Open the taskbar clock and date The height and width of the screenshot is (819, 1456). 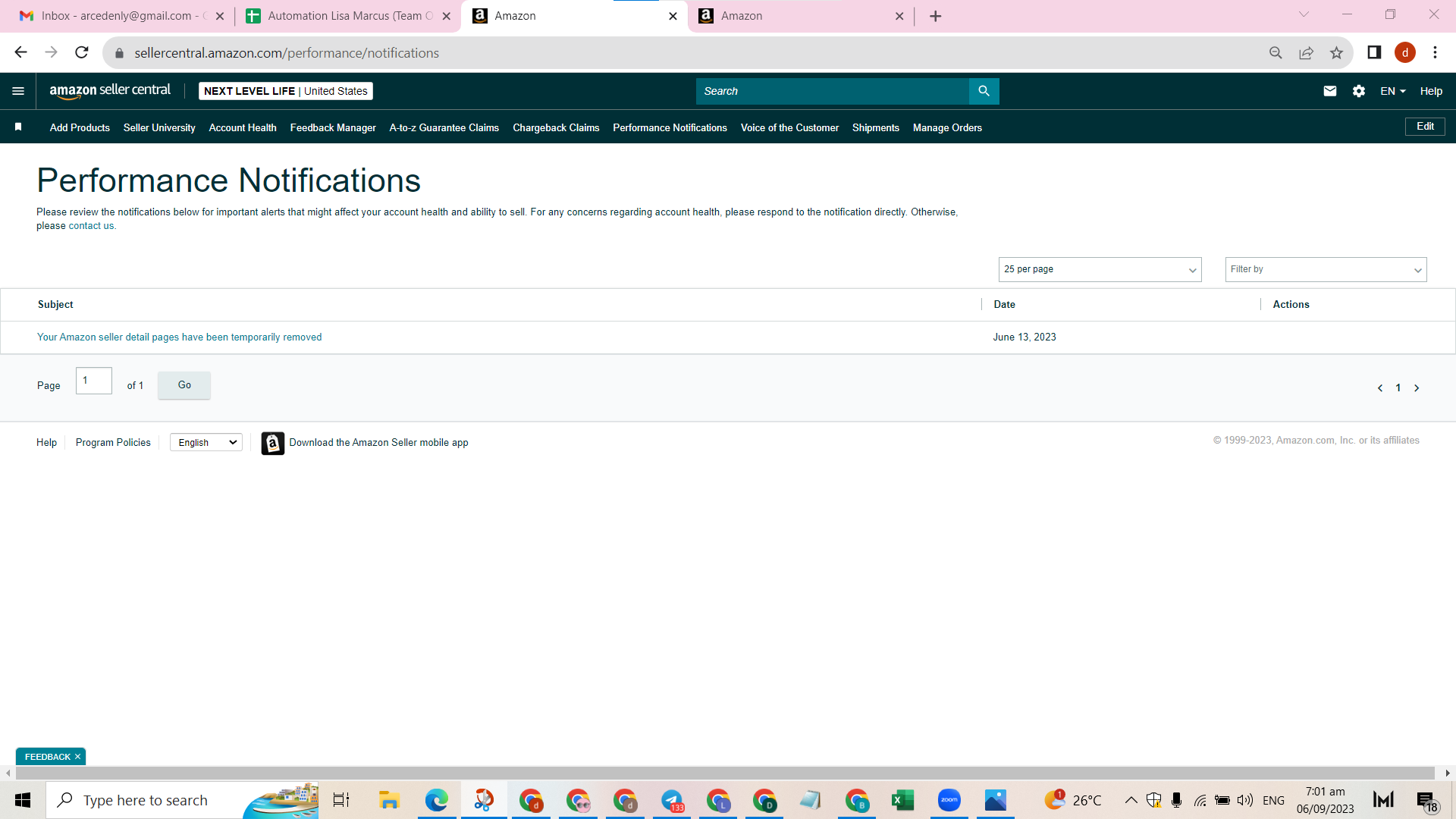coord(1325,800)
